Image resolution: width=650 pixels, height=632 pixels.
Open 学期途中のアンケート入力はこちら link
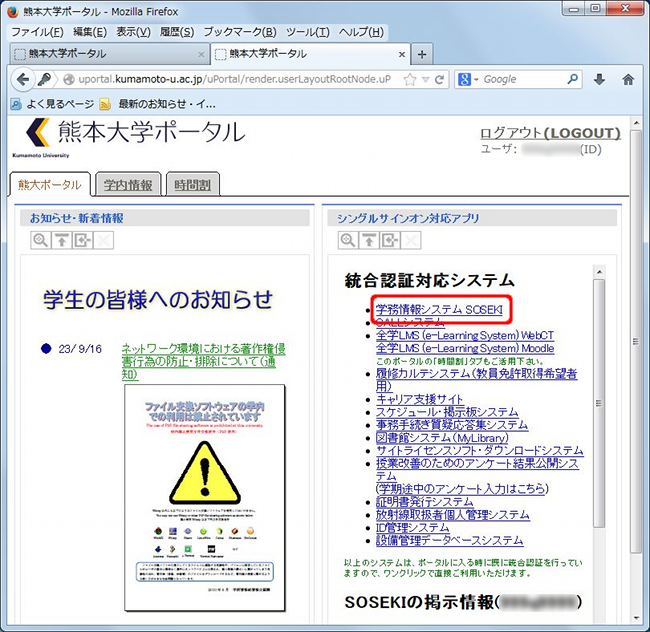pyautogui.click(x=462, y=489)
